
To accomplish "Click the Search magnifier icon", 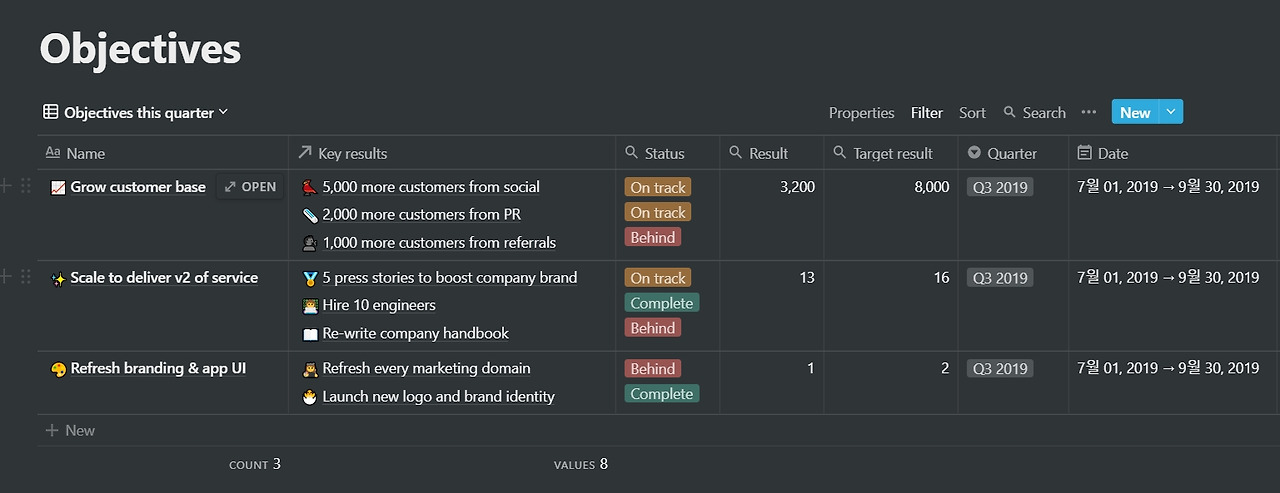I will [1010, 112].
